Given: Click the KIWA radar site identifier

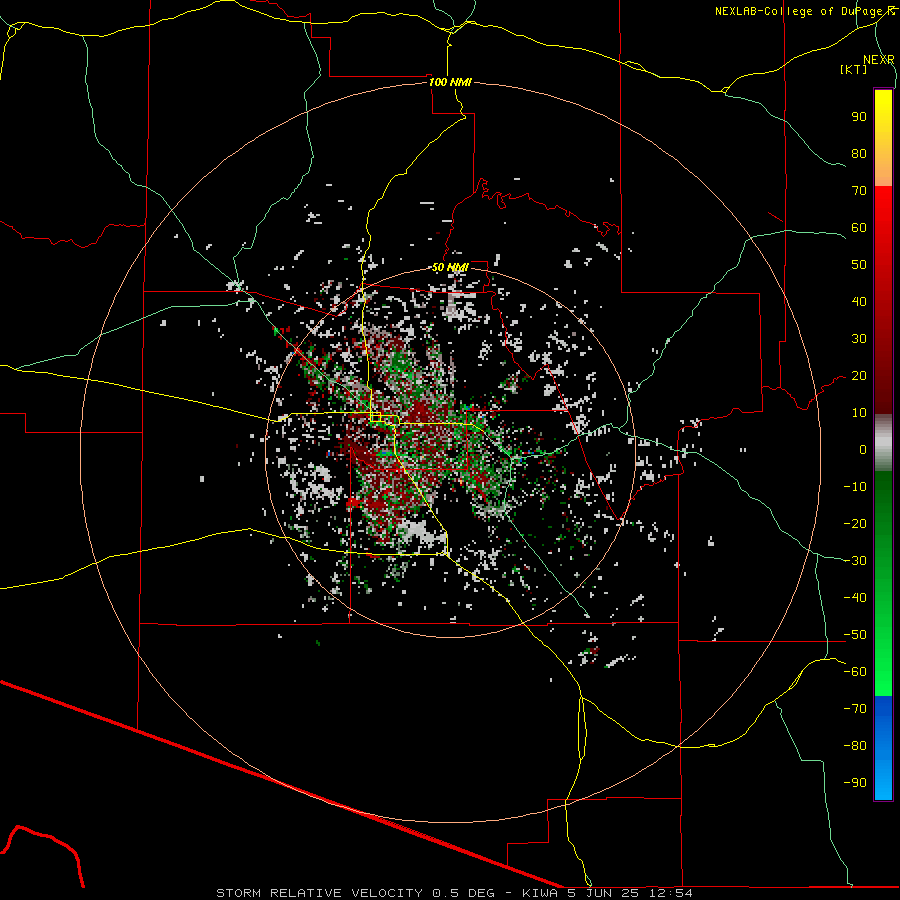Looking at the screenshot, I should [x=540, y=893].
